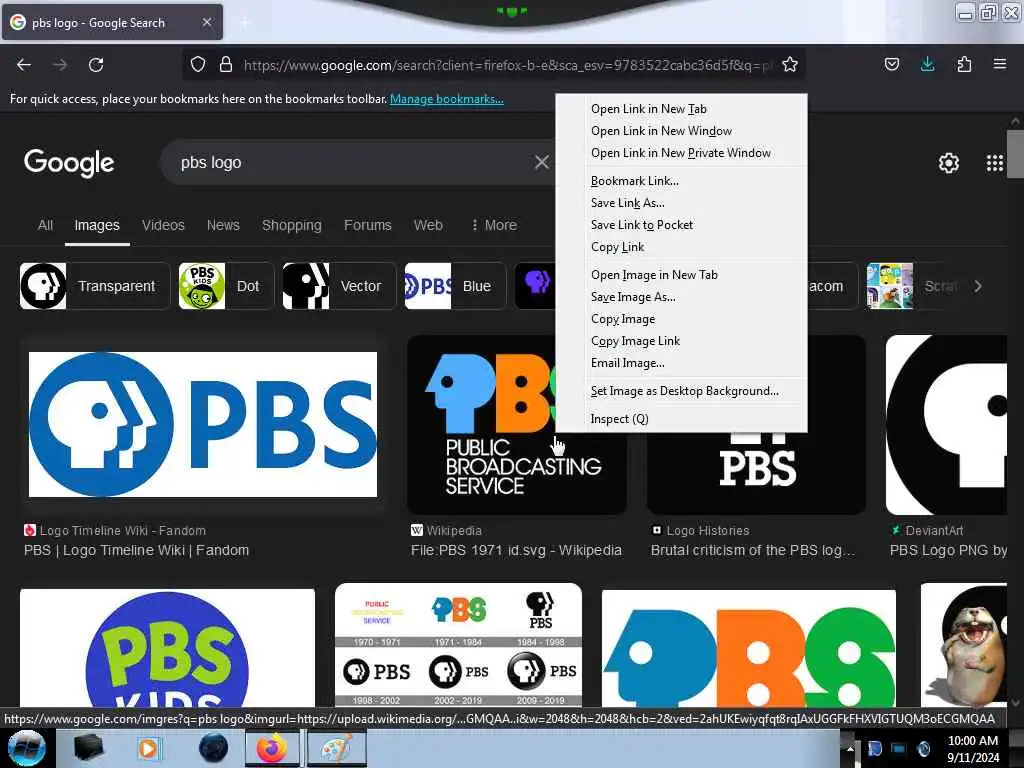Filter images by Vector chip
This screenshot has width=1024, height=768.
coord(339,286)
